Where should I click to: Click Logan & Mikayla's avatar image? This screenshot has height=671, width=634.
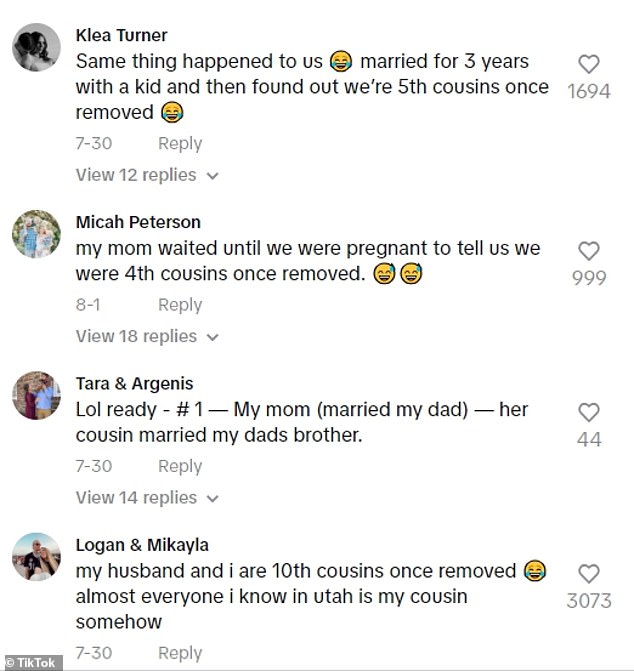37,558
